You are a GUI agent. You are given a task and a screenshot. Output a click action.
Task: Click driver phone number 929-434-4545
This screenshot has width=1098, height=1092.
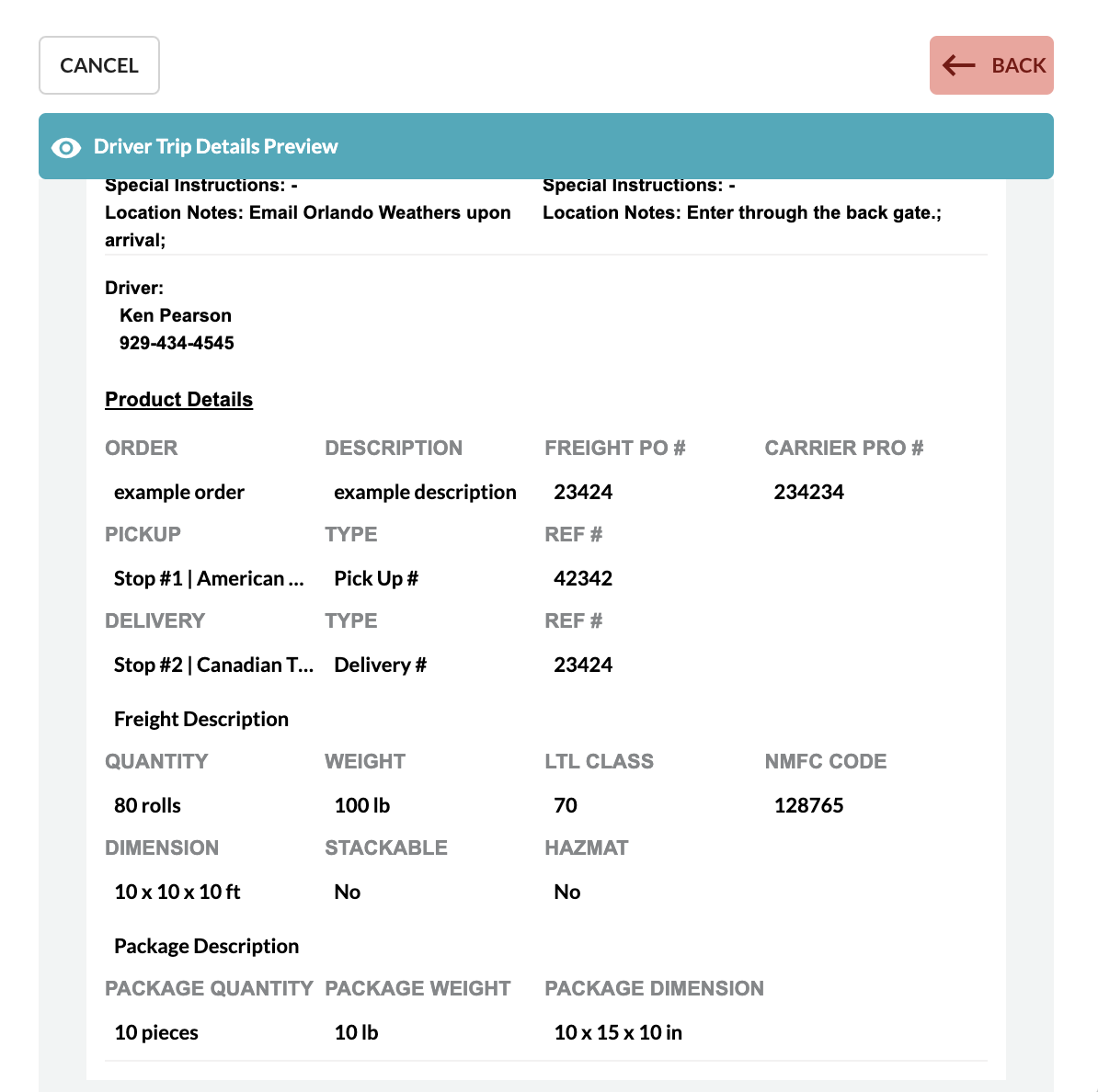coord(177,343)
